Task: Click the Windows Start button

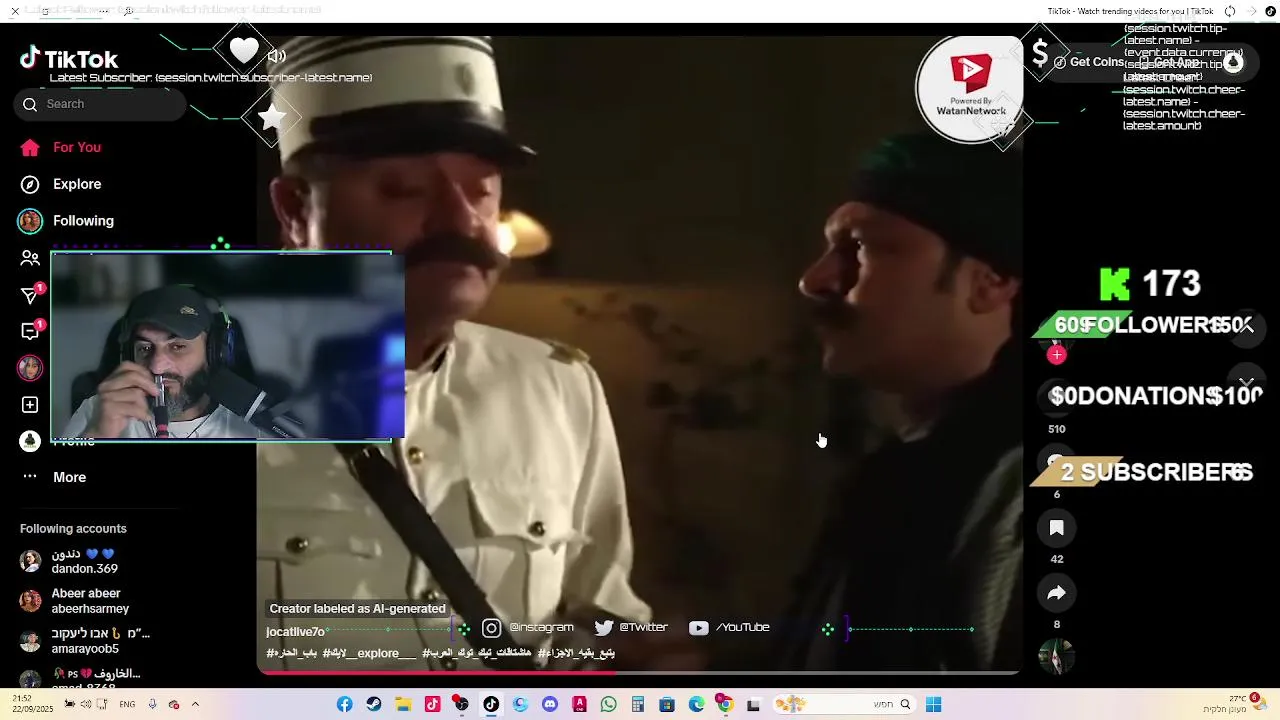Action: tap(933, 705)
